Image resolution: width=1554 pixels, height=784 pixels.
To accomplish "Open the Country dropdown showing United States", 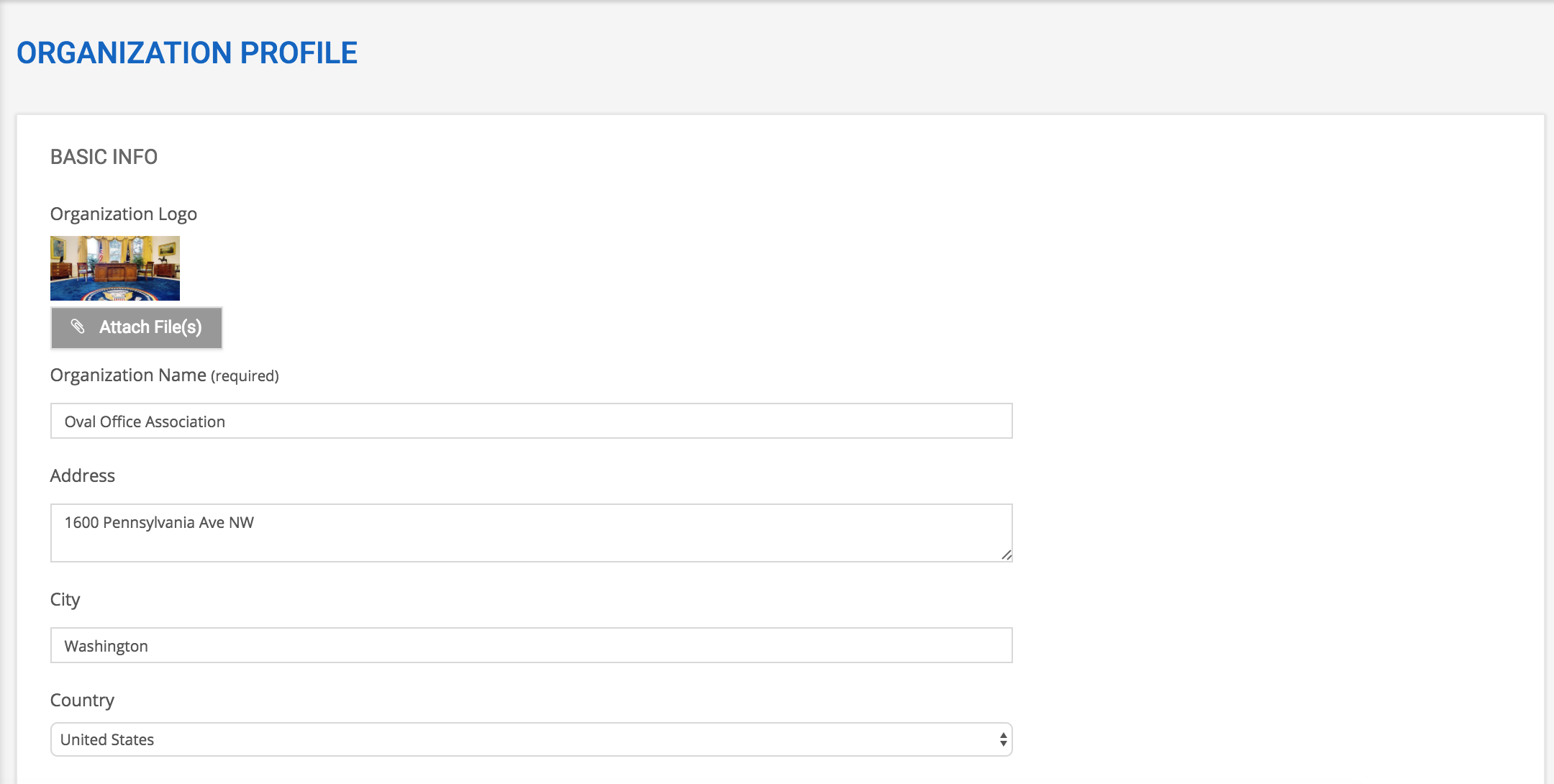I will point(532,739).
